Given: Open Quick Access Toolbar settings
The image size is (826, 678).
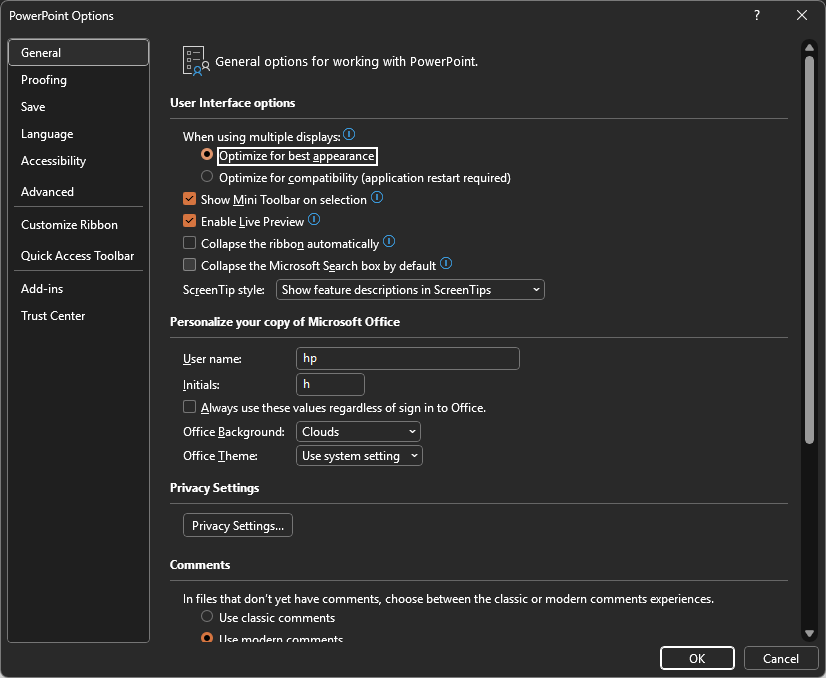Looking at the screenshot, I should 78,256.
